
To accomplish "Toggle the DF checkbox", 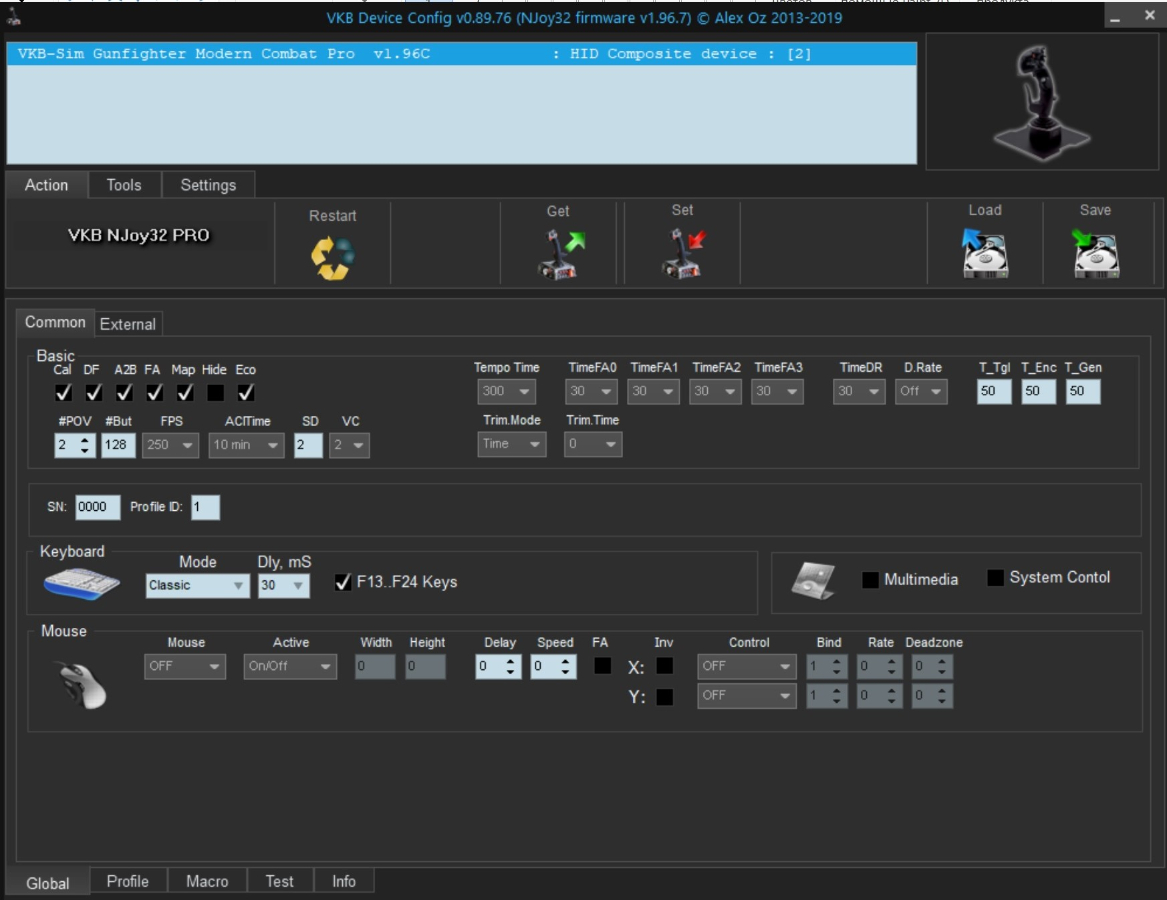I will [x=94, y=392].
